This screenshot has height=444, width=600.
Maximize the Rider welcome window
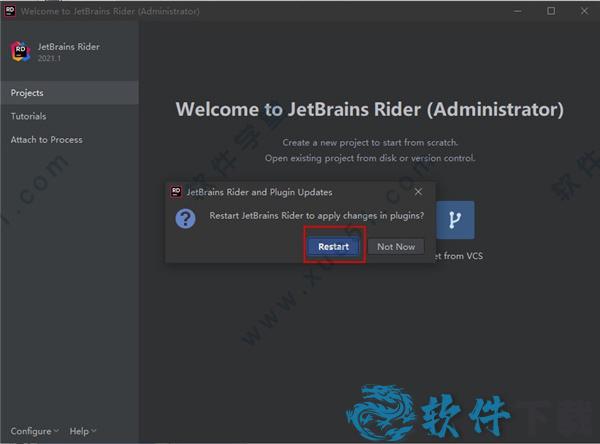(x=551, y=11)
